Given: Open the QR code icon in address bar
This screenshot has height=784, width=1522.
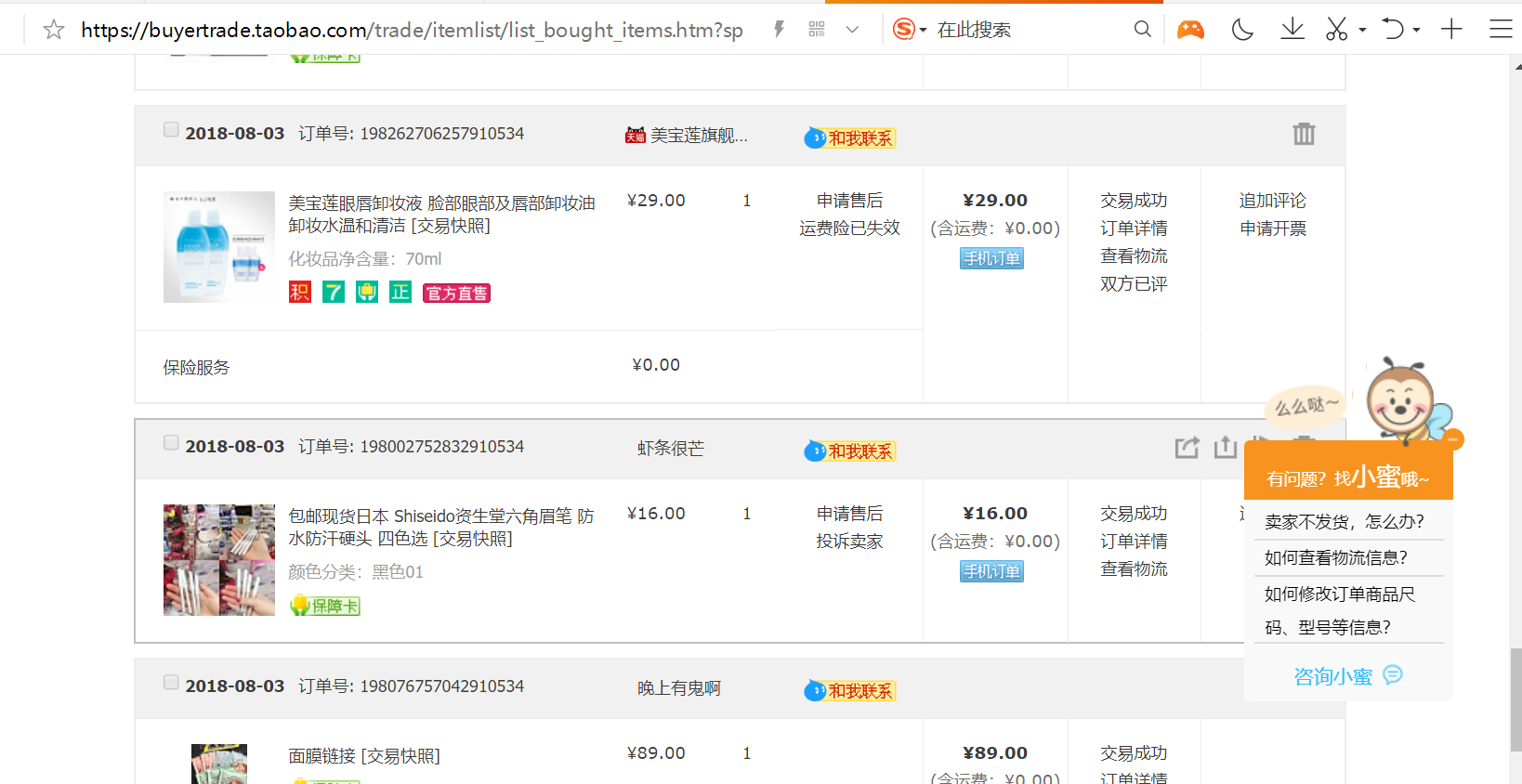Looking at the screenshot, I should tap(817, 30).
